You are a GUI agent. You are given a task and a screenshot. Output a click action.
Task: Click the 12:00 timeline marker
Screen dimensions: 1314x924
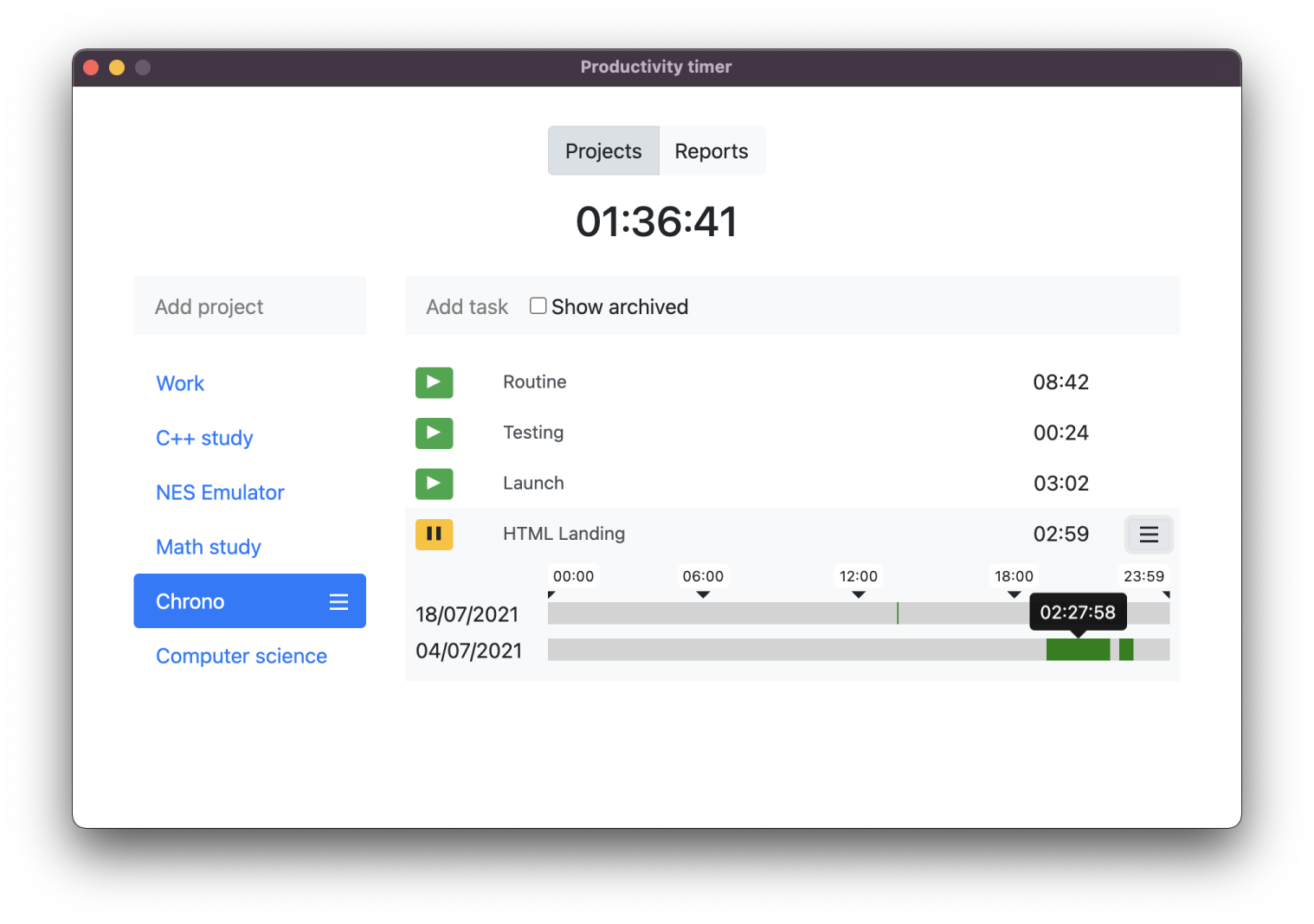pos(858,577)
